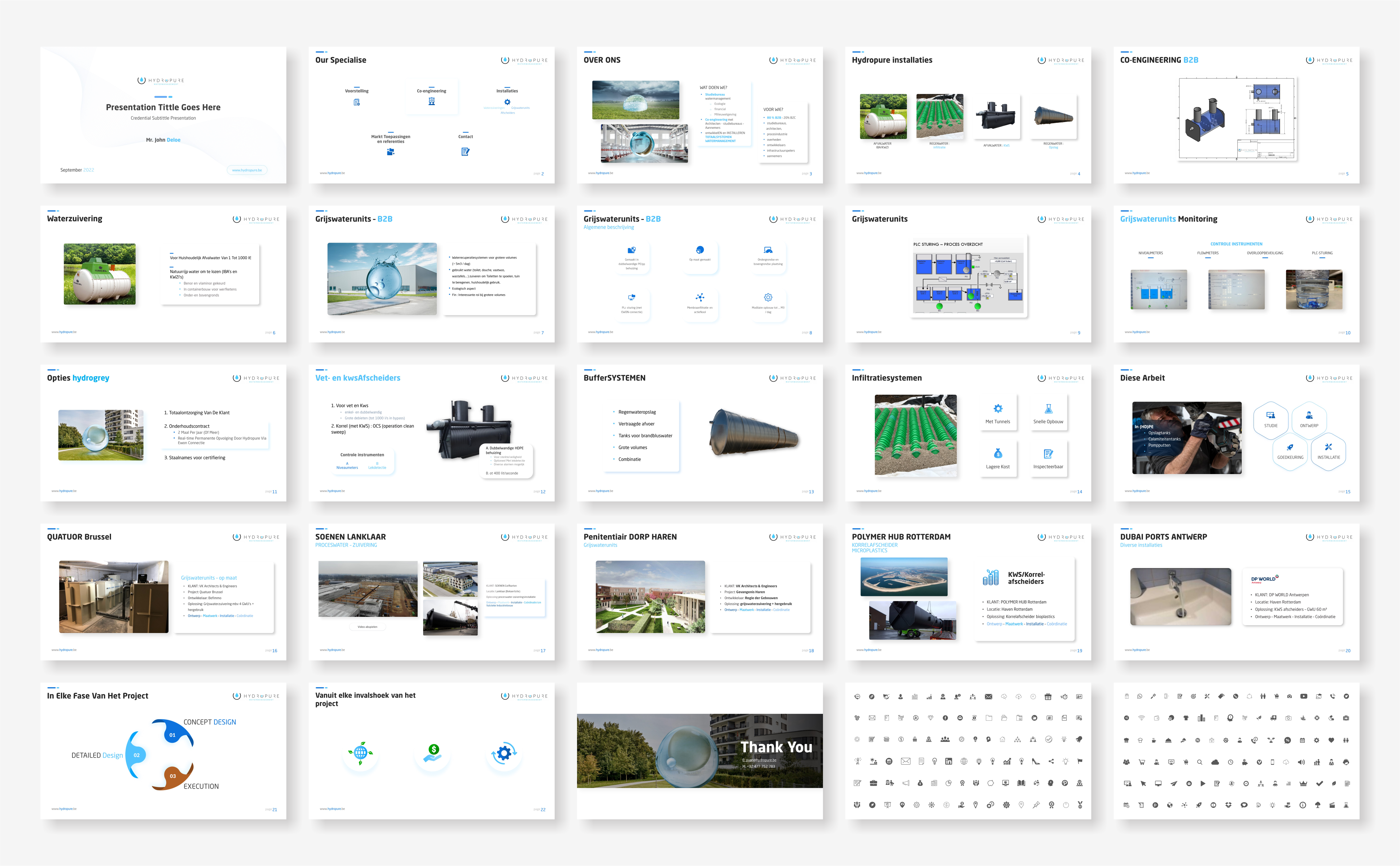Click the briefcase icon

point(873,783)
